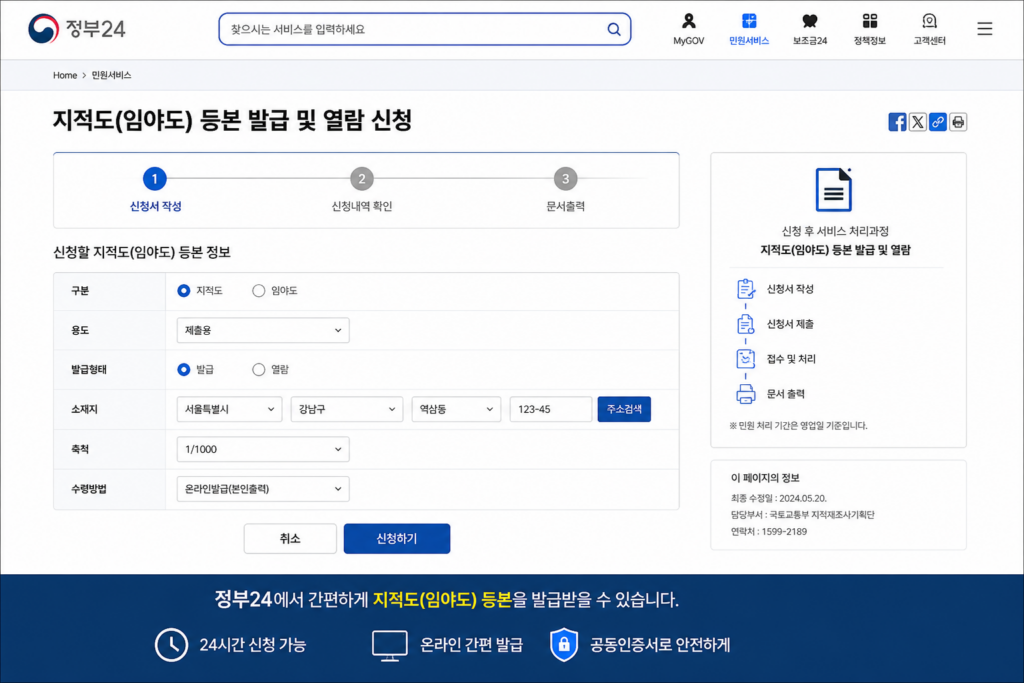Click 담당부서 국토교통부 text
The width and height of the screenshot is (1024, 683).
pyautogui.click(x=803, y=515)
